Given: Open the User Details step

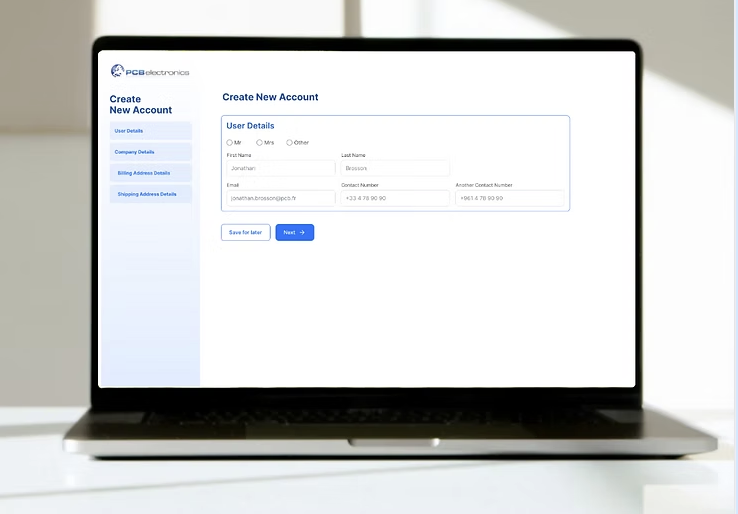Looking at the screenshot, I should tap(151, 131).
